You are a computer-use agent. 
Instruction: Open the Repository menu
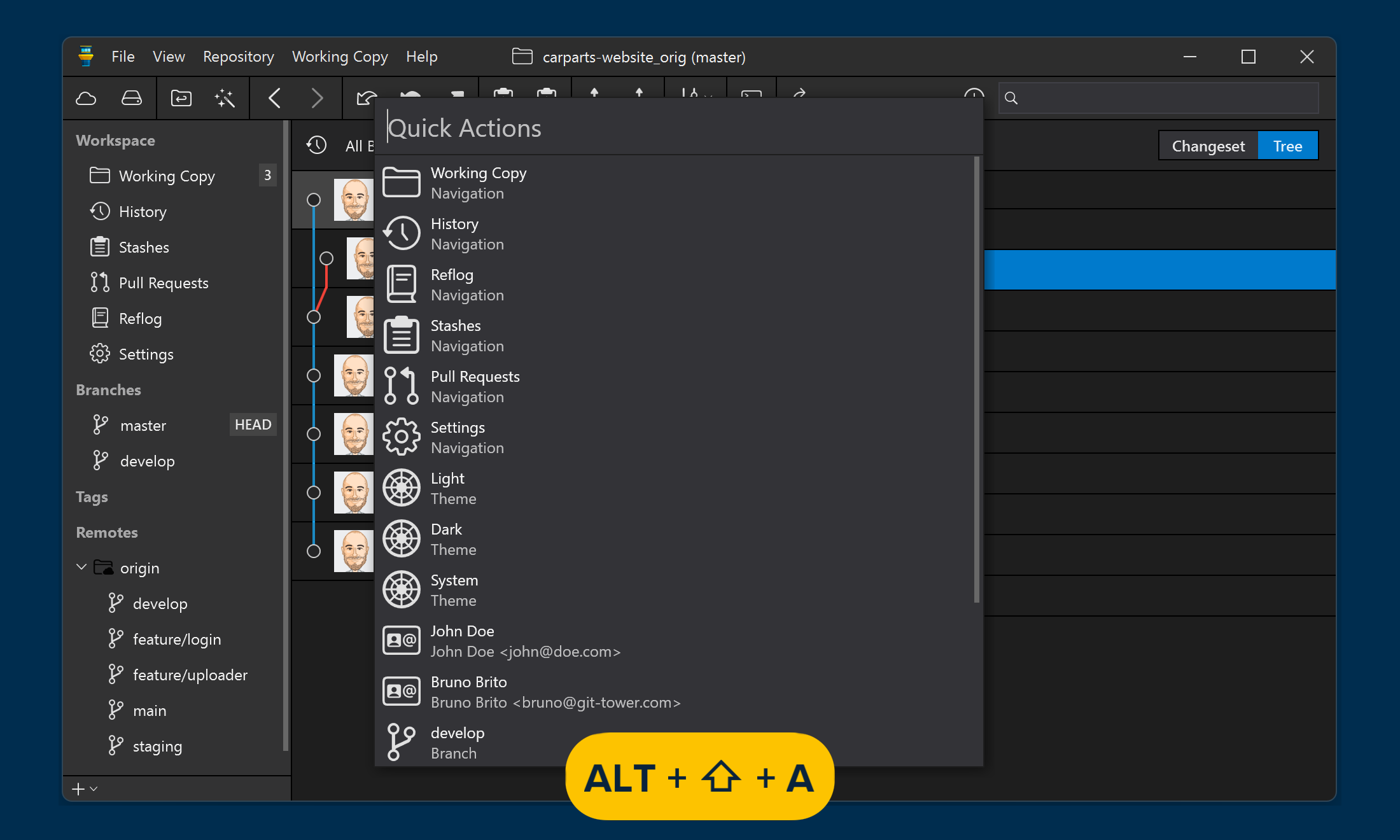point(238,57)
